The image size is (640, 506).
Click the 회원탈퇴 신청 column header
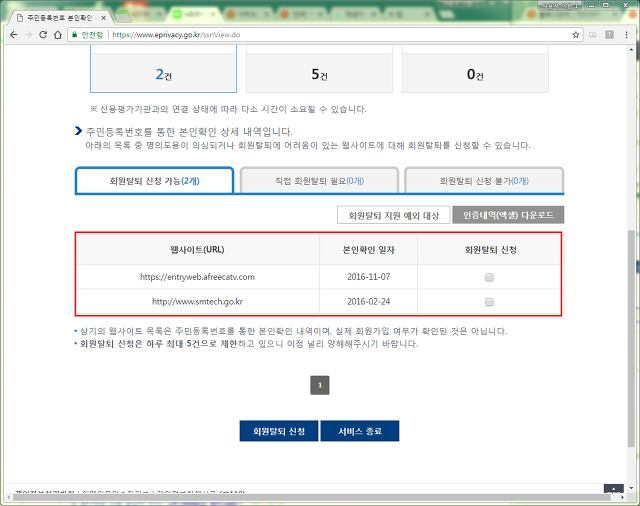[x=490, y=250]
